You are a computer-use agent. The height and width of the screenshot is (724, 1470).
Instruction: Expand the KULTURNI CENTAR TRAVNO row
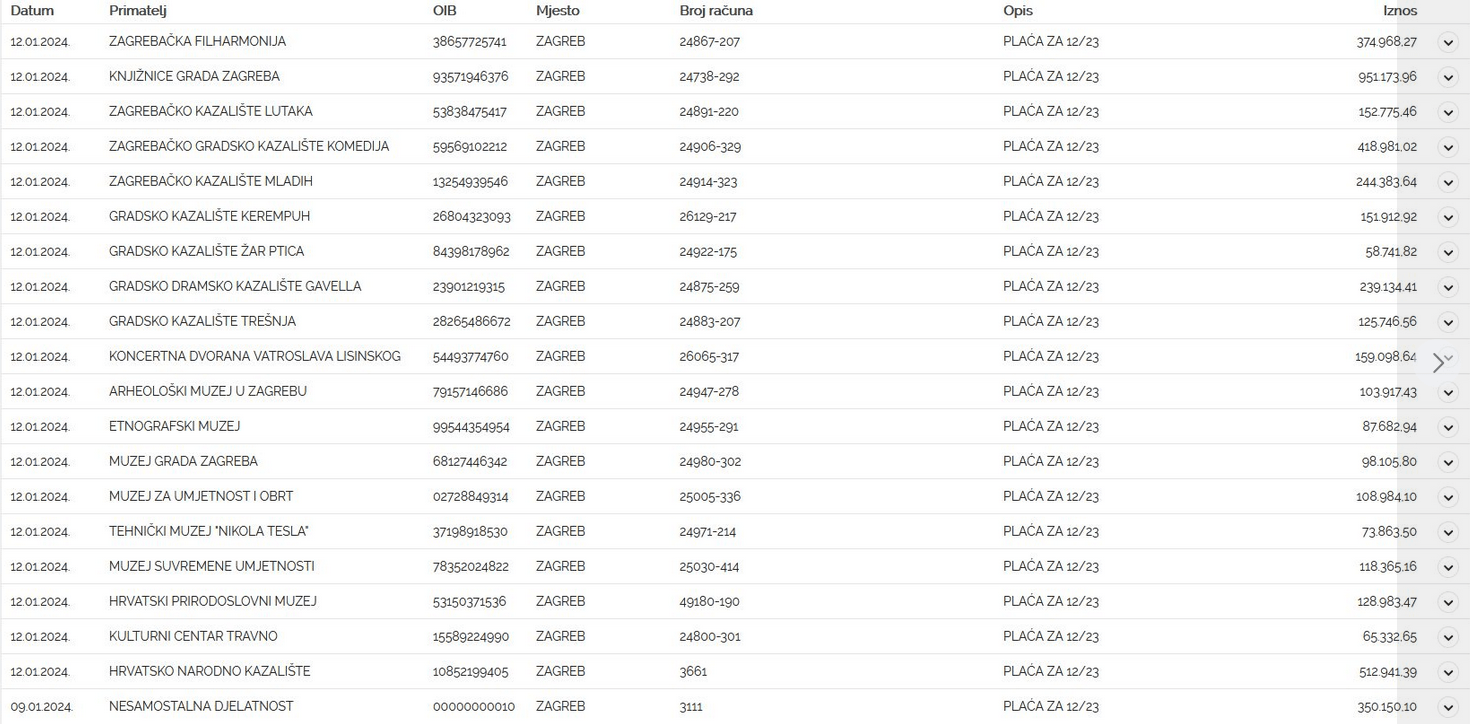tap(1447, 637)
